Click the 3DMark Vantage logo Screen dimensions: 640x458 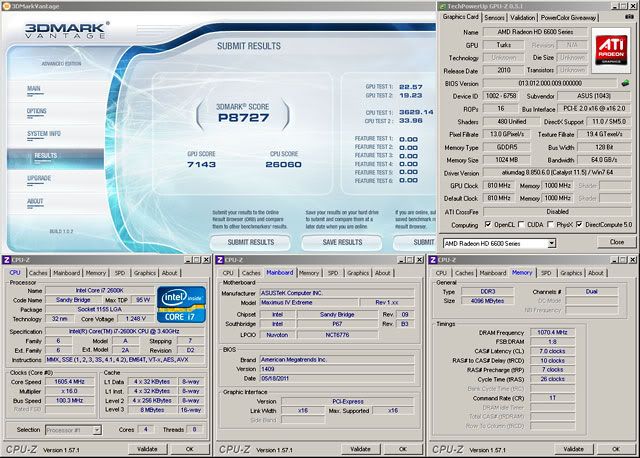(67, 31)
